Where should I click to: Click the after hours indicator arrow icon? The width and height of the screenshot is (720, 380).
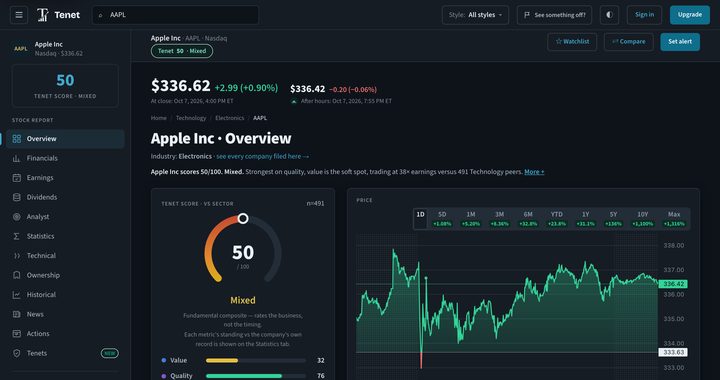[294, 101]
